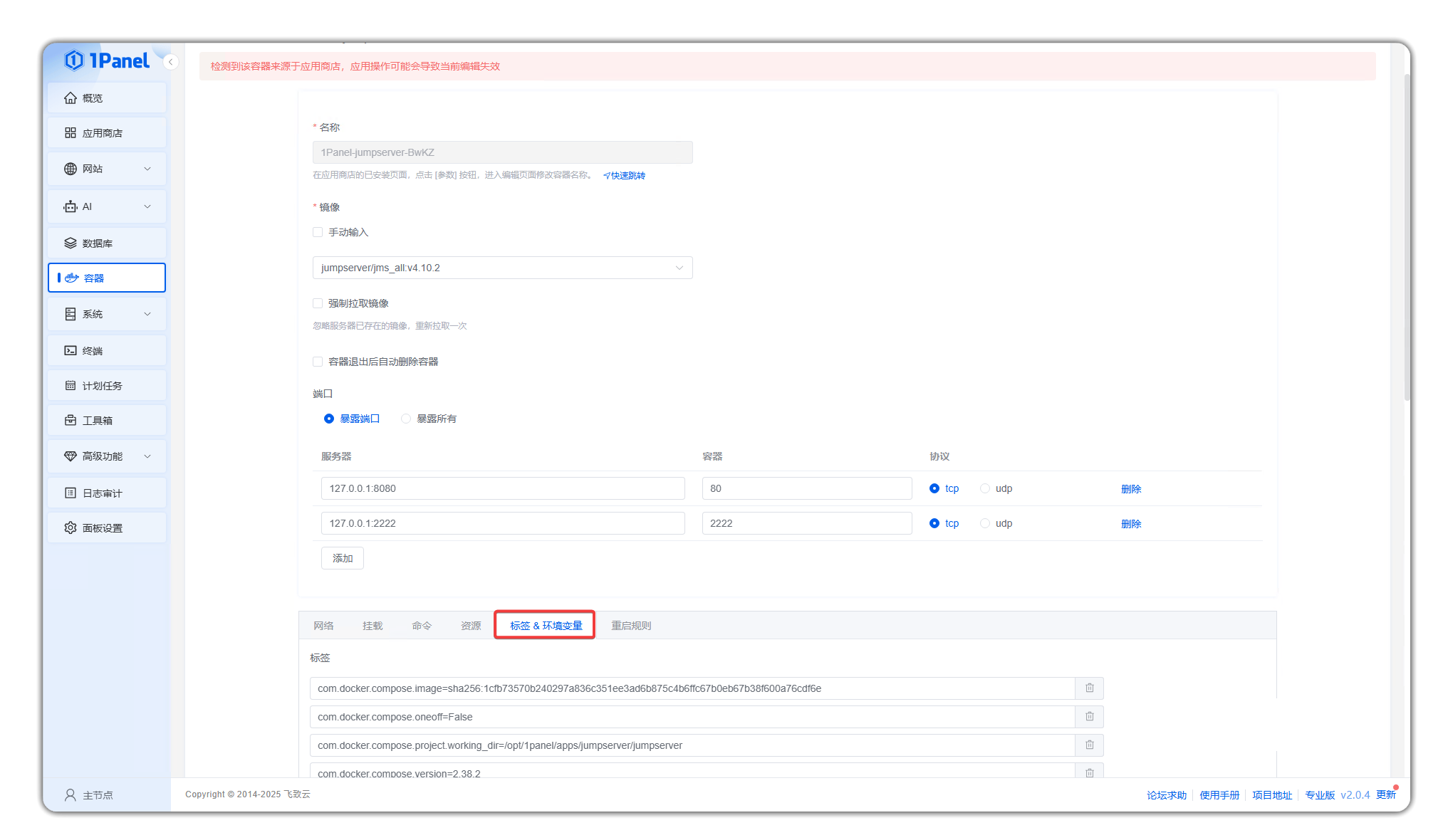
Task: Choose tcp for port 2222 row
Action: 934,523
